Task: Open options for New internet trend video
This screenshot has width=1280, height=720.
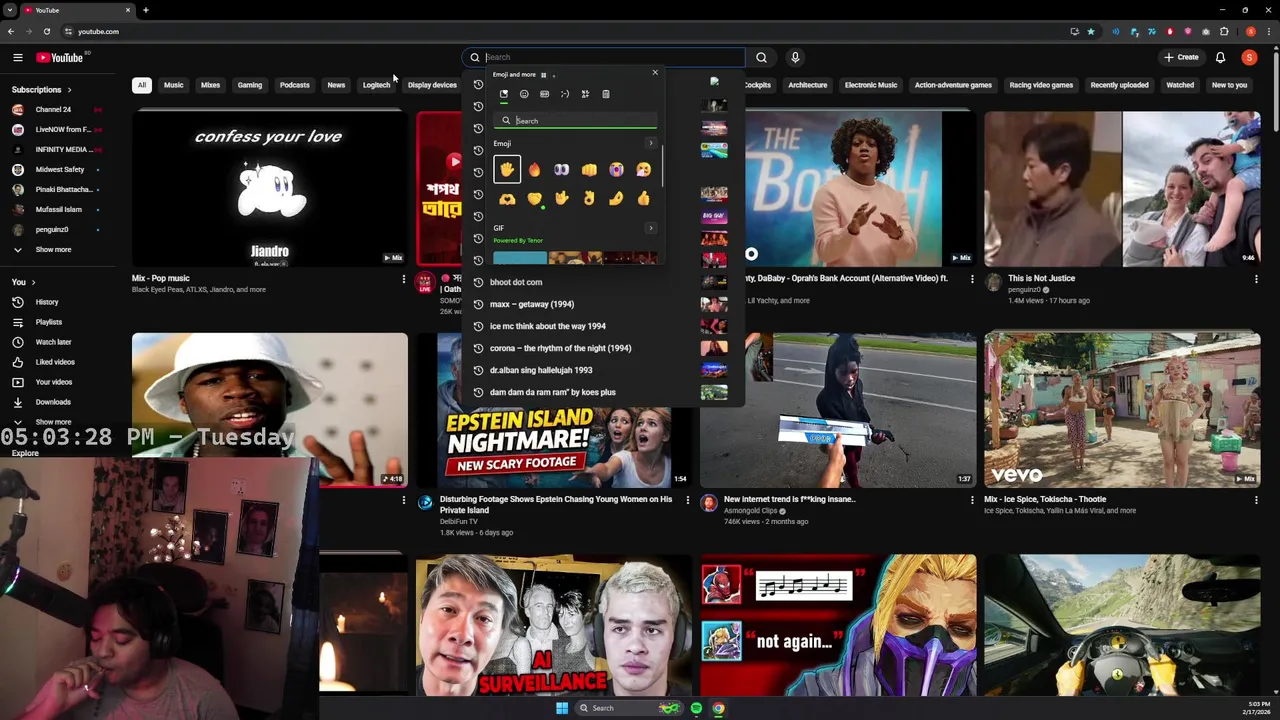Action: point(972,500)
